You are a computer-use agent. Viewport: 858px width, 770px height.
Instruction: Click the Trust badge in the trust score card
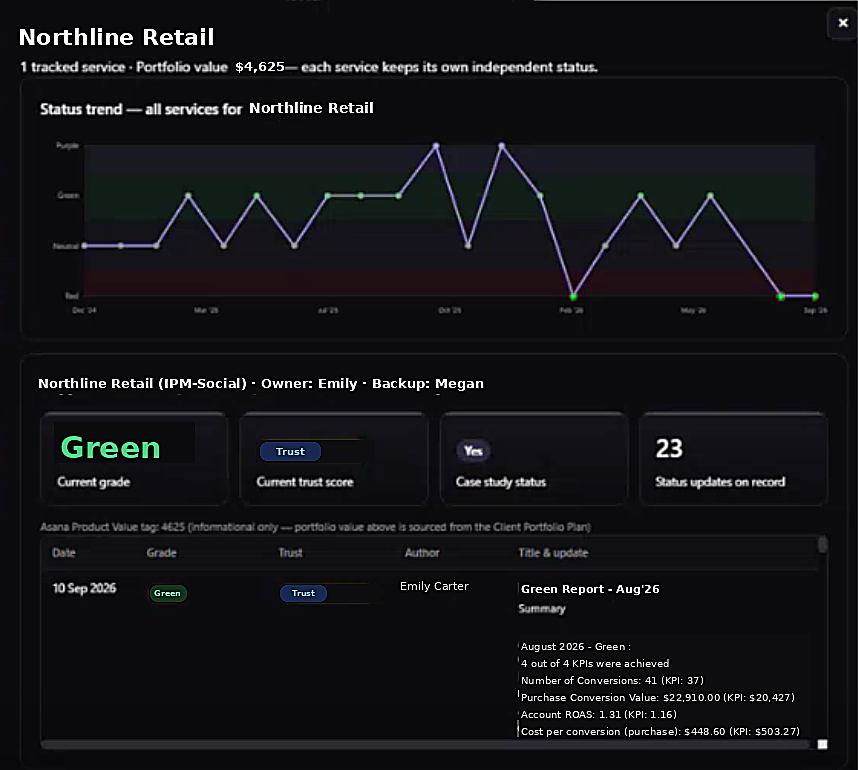290,451
